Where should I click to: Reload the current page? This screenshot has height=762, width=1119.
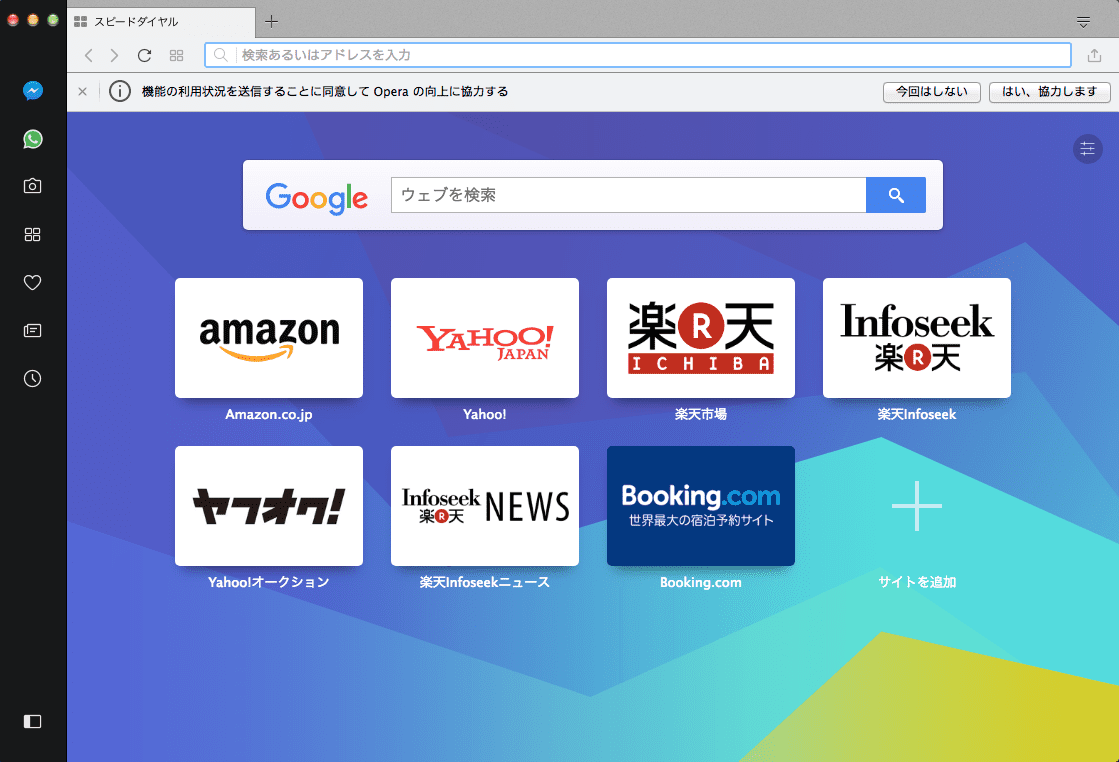144,55
